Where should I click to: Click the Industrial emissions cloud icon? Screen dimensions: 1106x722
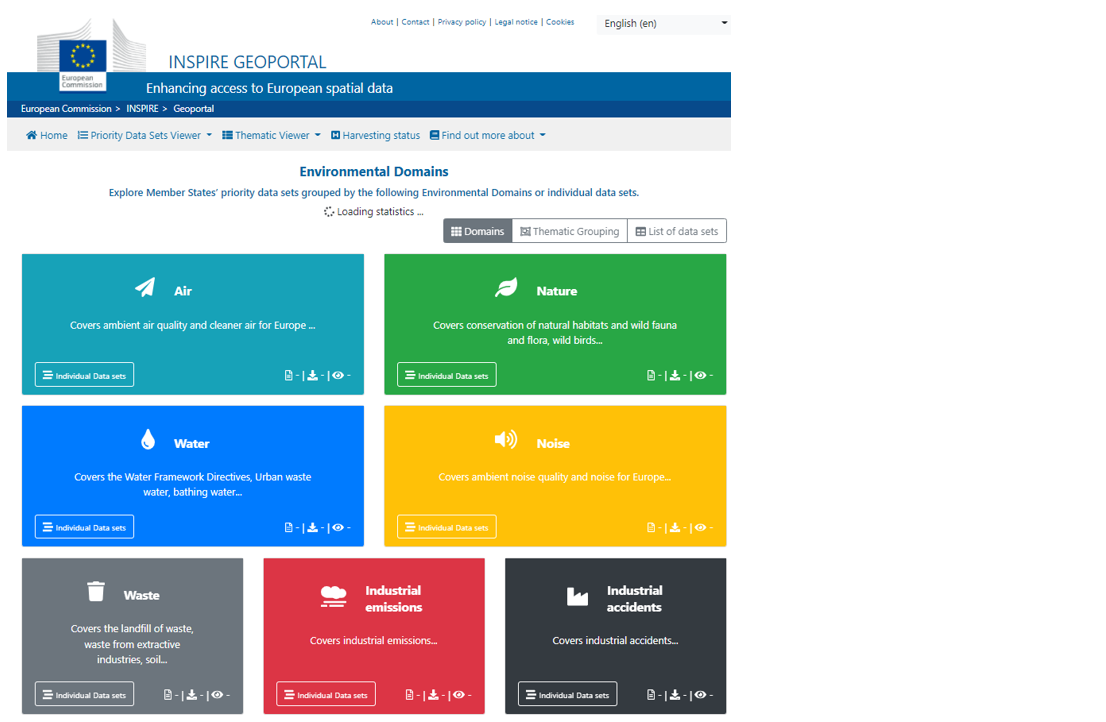coord(334,596)
